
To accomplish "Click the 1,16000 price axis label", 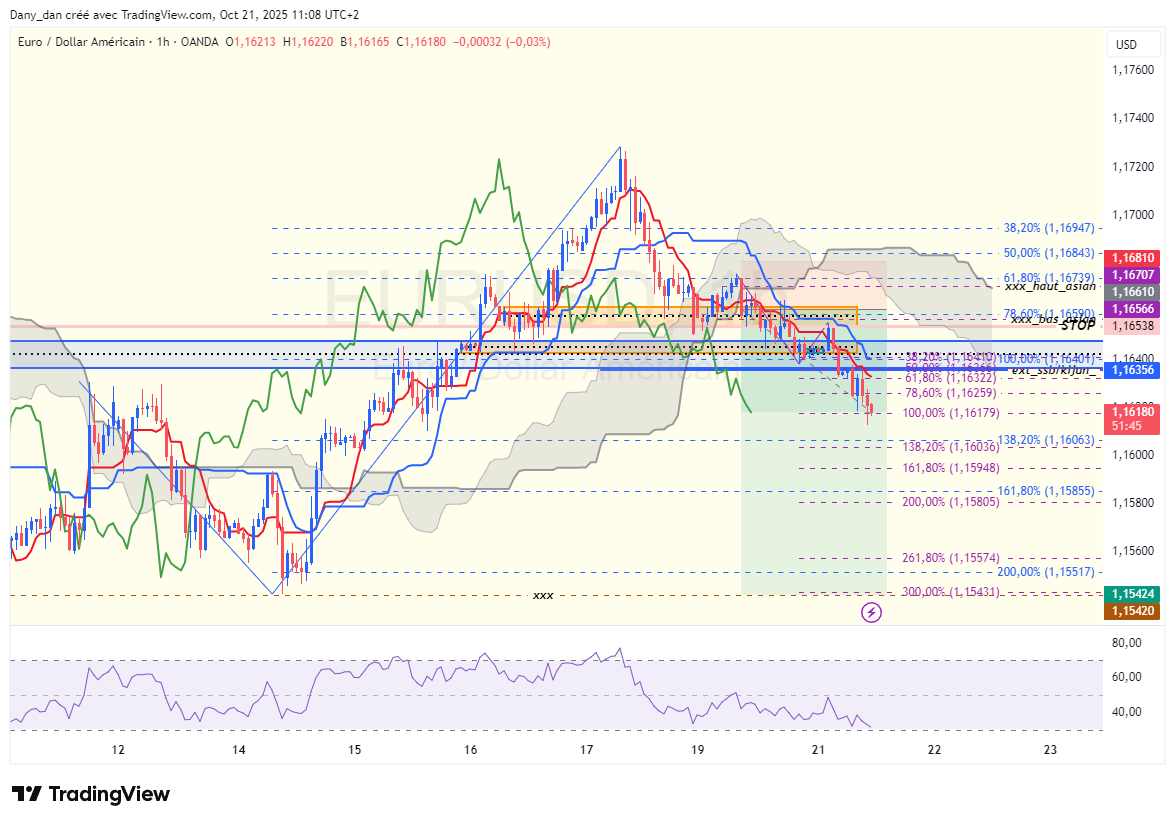I will pyautogui.click(x=1133, y=455).
